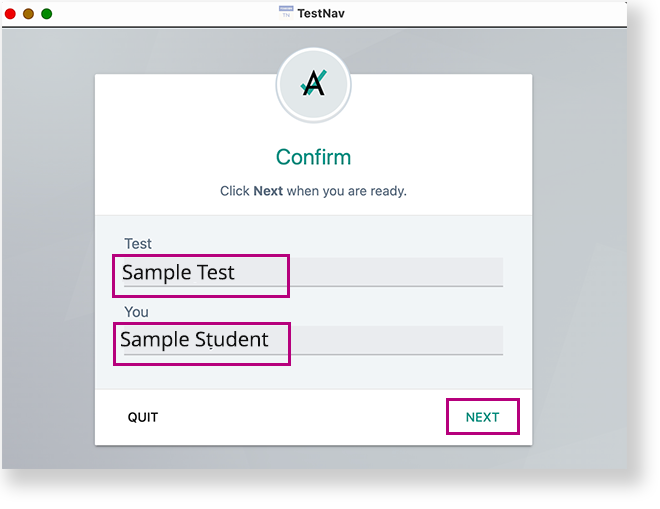Click an empty area of the title bar
660x509 pixels.
[480, 13]
